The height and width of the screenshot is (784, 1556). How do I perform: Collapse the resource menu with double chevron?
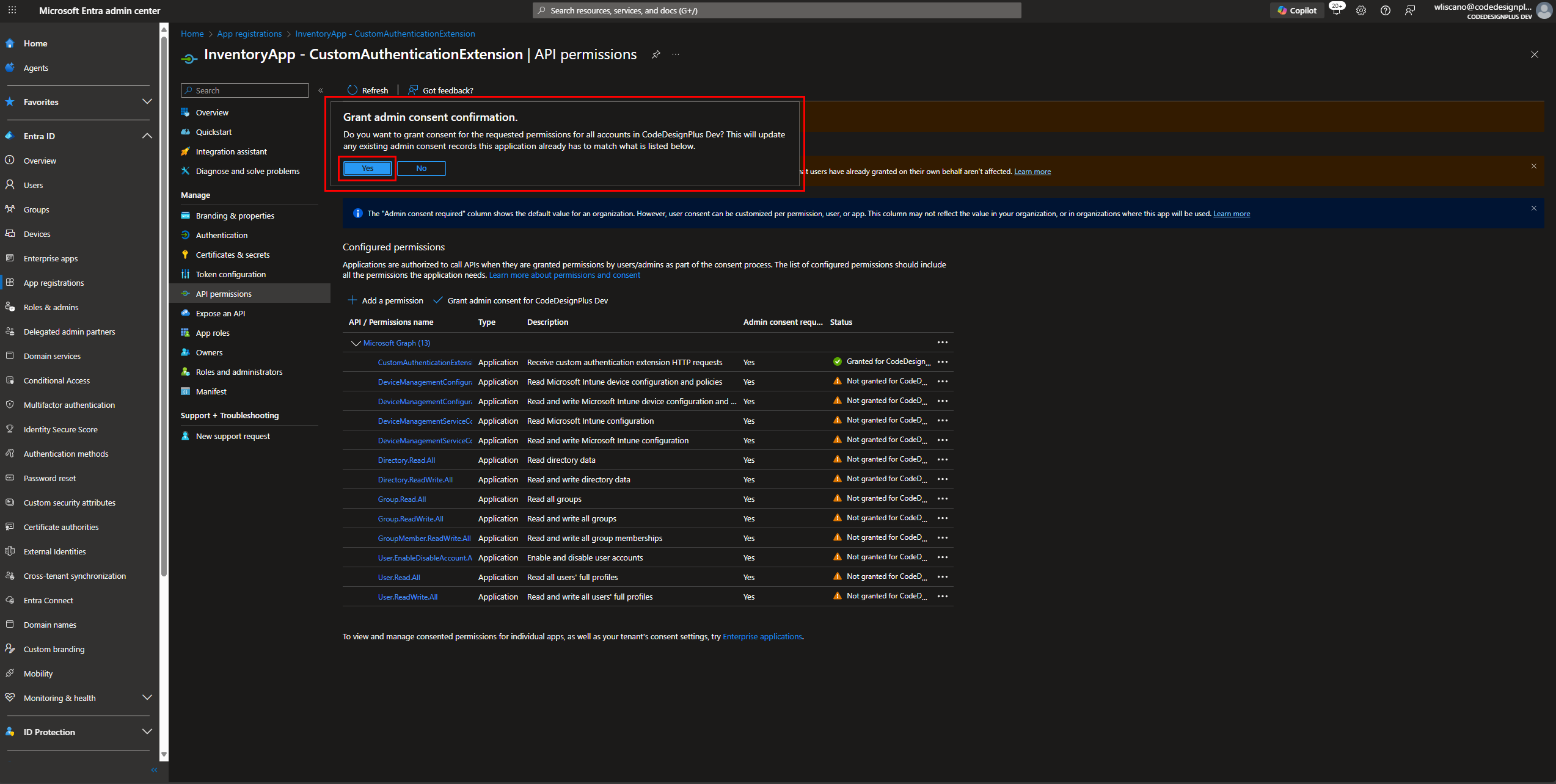coord(321,90)
